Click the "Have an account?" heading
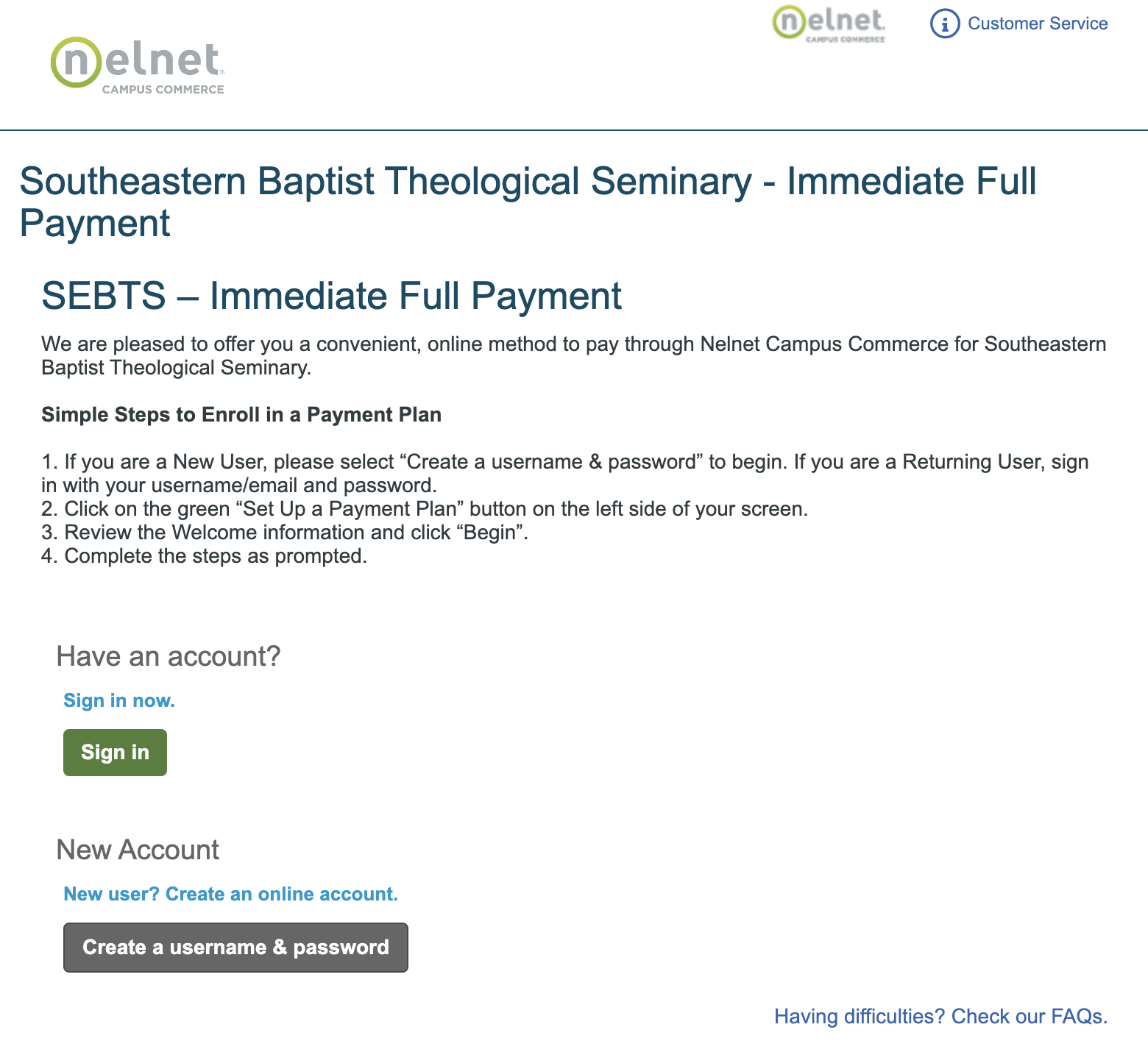Screen dimensions: 1148x1055 pos(169,656)
